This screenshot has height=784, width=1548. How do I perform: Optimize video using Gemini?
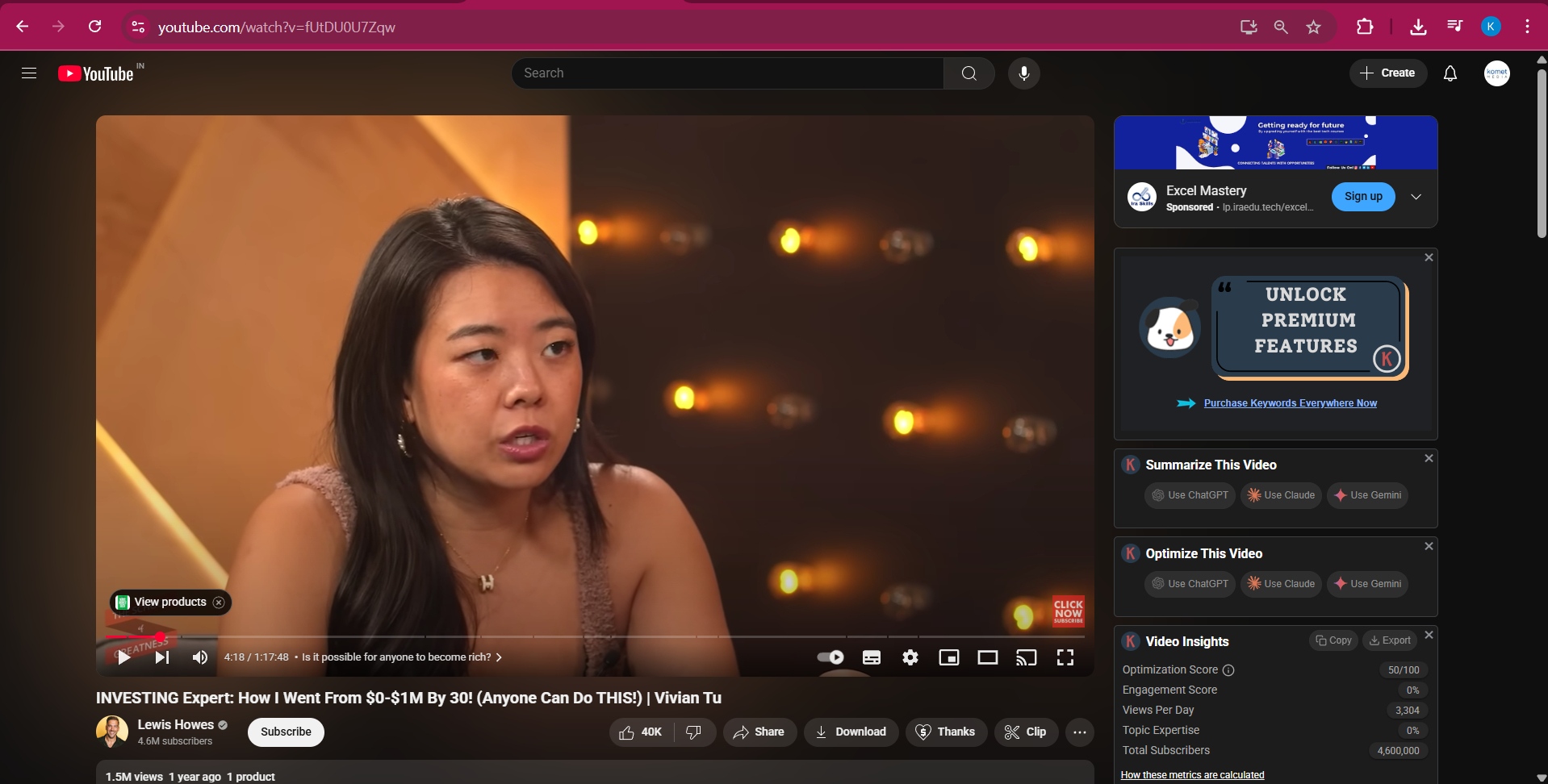click(1367, 584)
